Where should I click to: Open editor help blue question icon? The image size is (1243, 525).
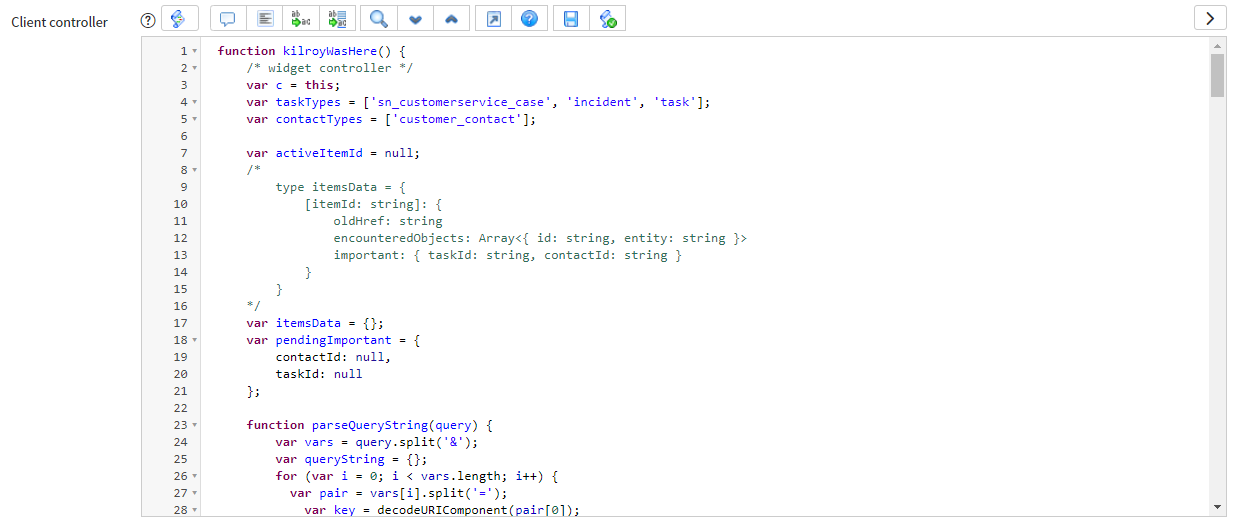point(530,18)
